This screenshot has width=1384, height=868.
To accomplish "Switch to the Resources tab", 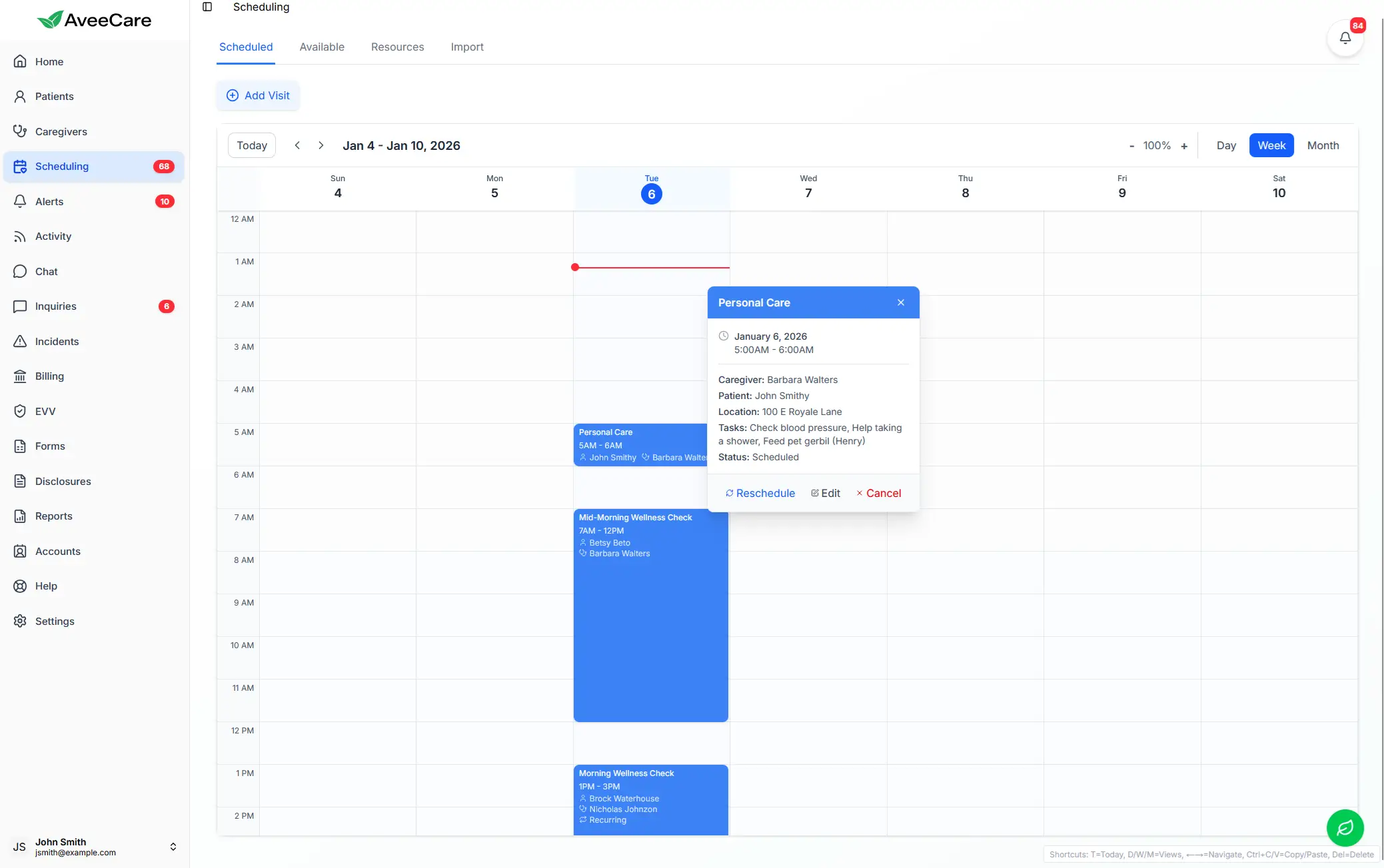I will (x=397, y=47).
